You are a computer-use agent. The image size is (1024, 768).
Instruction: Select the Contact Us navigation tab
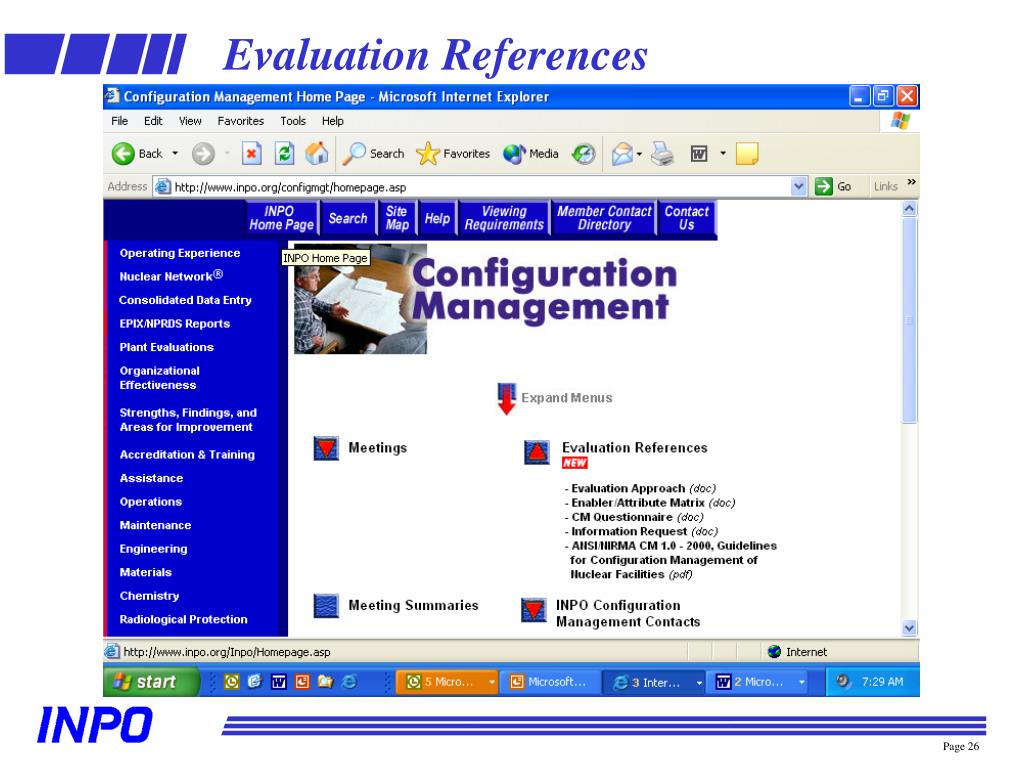(686, 218)
